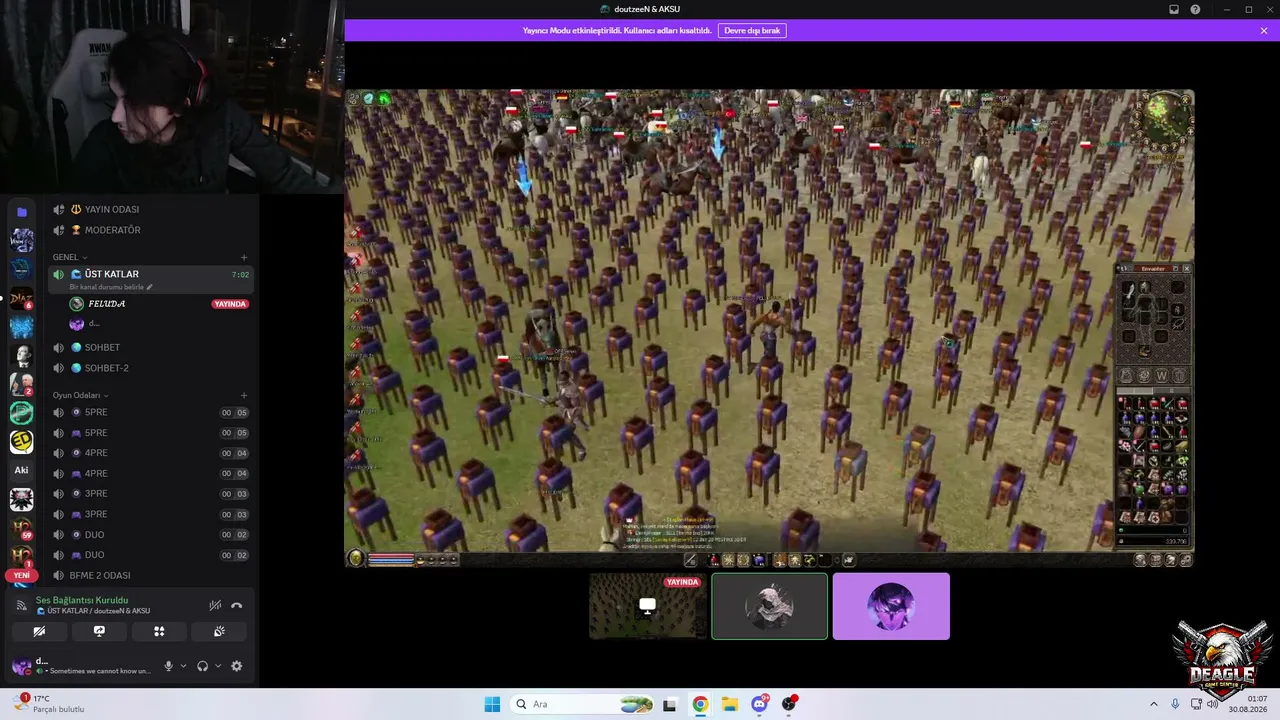This screenshot has height=720, width=1280.
Task: Open the Windows Start menu
Action: pos(492,704)
